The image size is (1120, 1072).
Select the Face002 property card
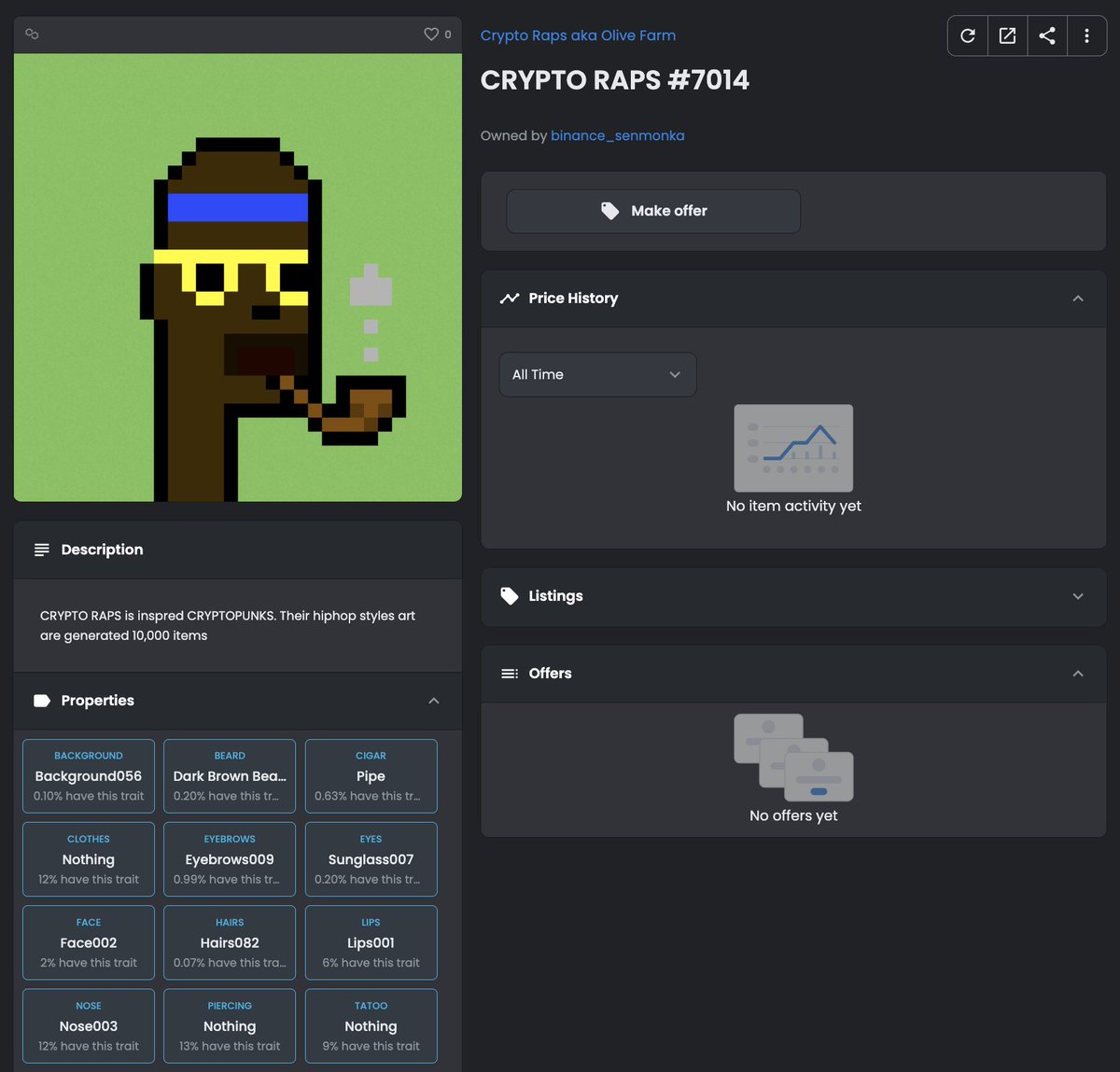[x=89, y=942]
